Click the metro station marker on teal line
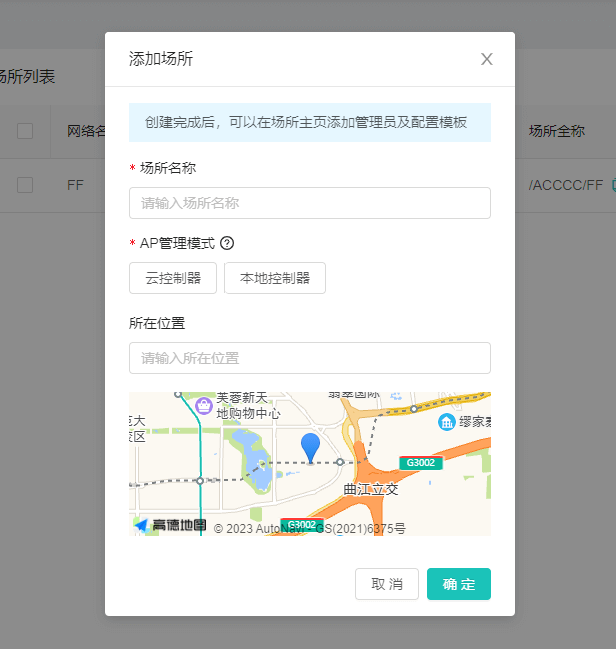This screenshot has height=649, width=616. [x=200, y=481]
